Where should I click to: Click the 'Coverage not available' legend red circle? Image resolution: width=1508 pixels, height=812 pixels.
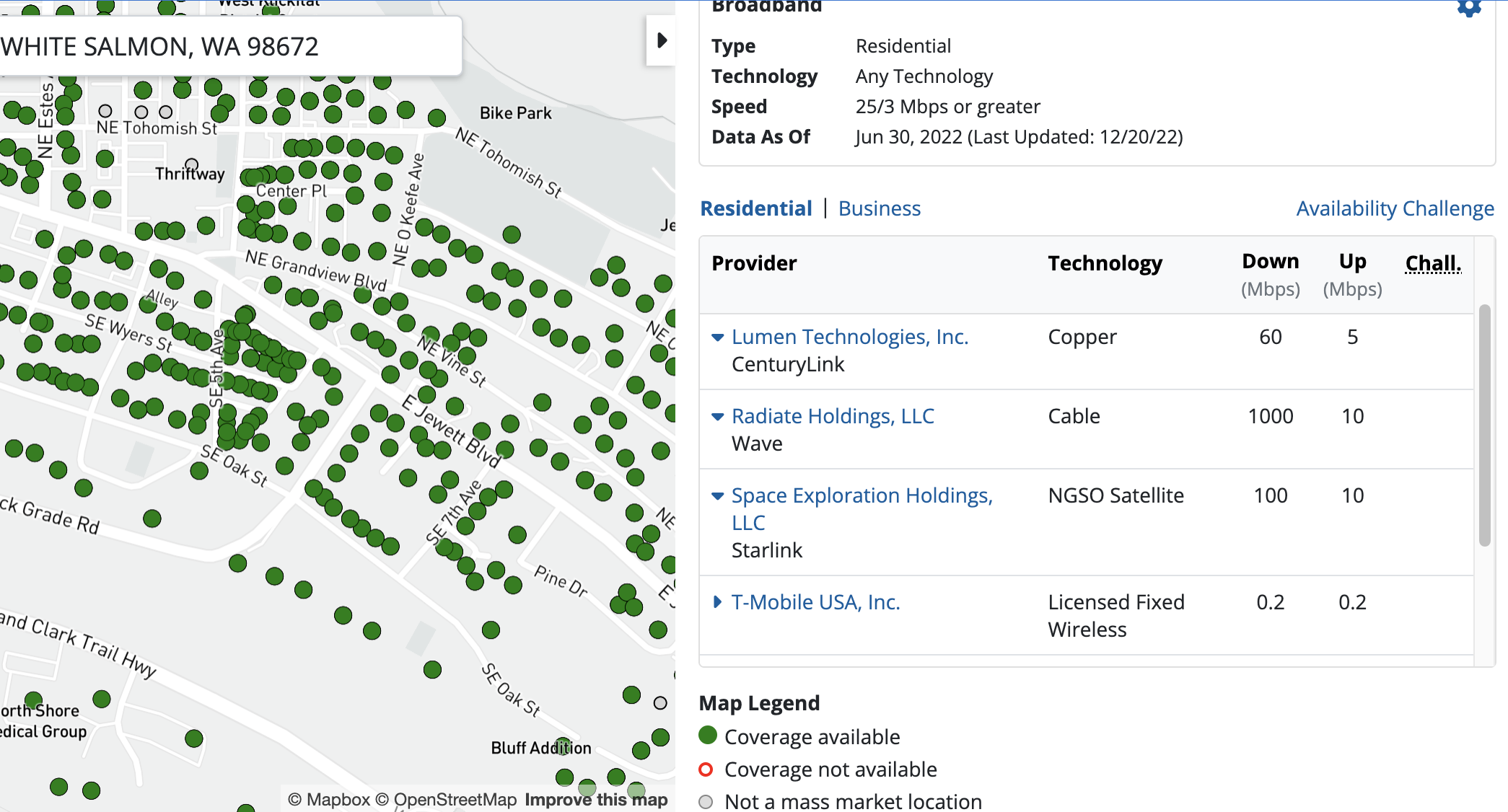click(x=706, y=769)
